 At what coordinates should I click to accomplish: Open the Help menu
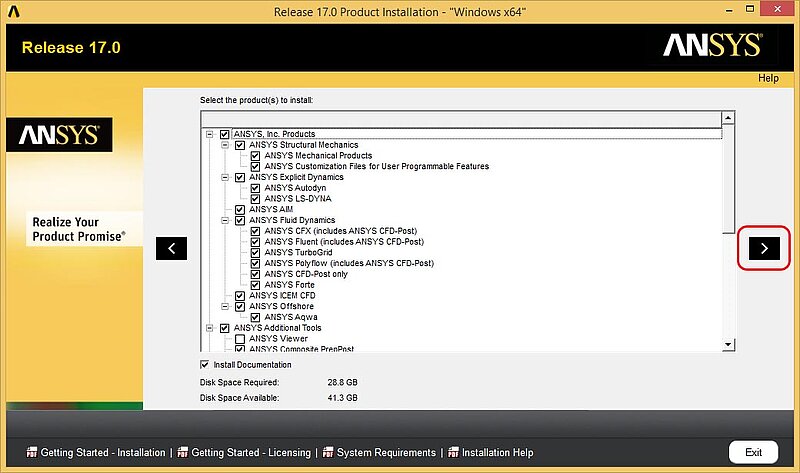pyautogui.click(x=768, y=78)
